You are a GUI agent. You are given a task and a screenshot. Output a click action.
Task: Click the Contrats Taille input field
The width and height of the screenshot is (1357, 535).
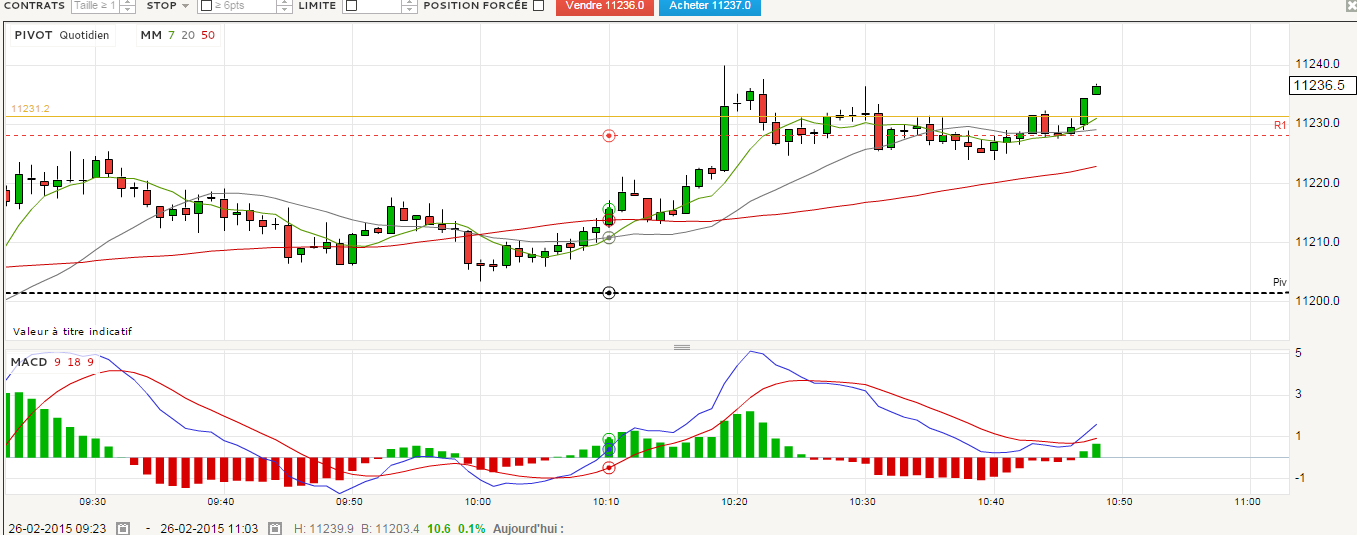coord(97,6)
